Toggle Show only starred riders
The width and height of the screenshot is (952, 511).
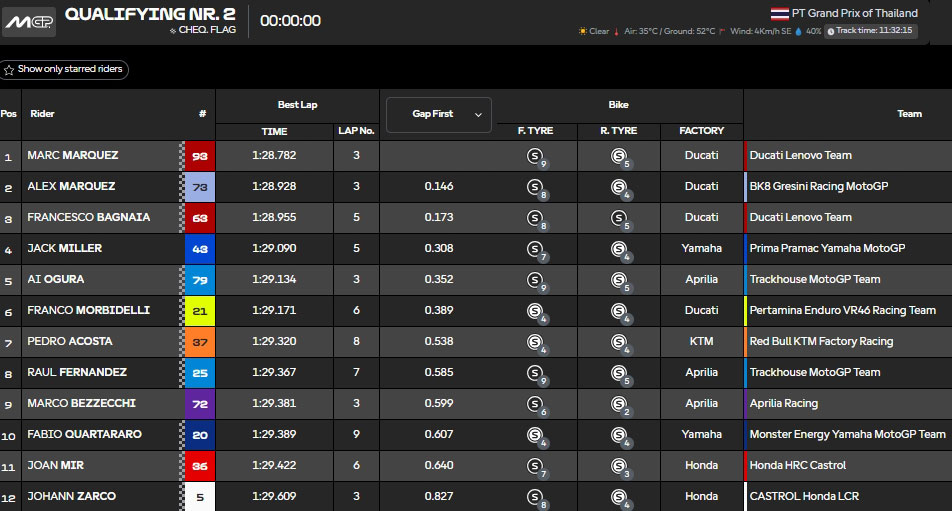point(65,70)
